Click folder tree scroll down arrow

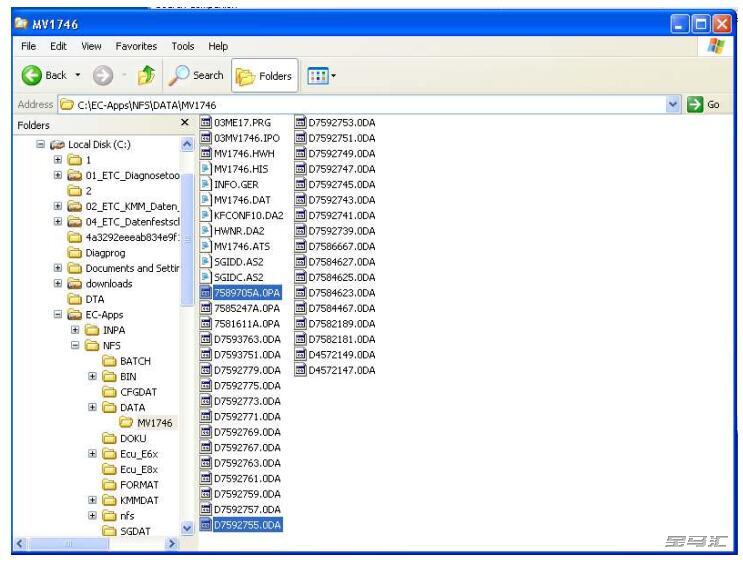187,528
